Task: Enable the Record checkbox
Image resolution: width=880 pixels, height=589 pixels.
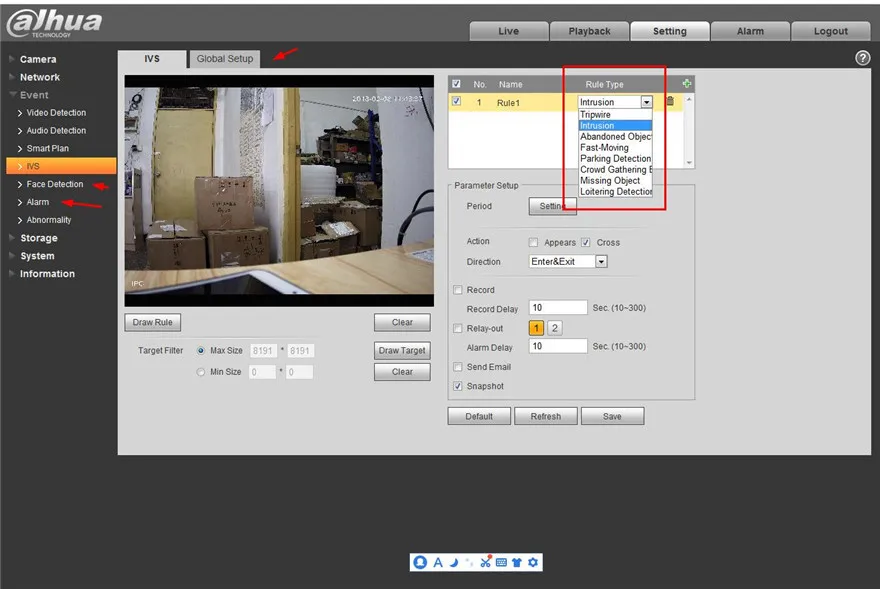Action: click(458, 290)
